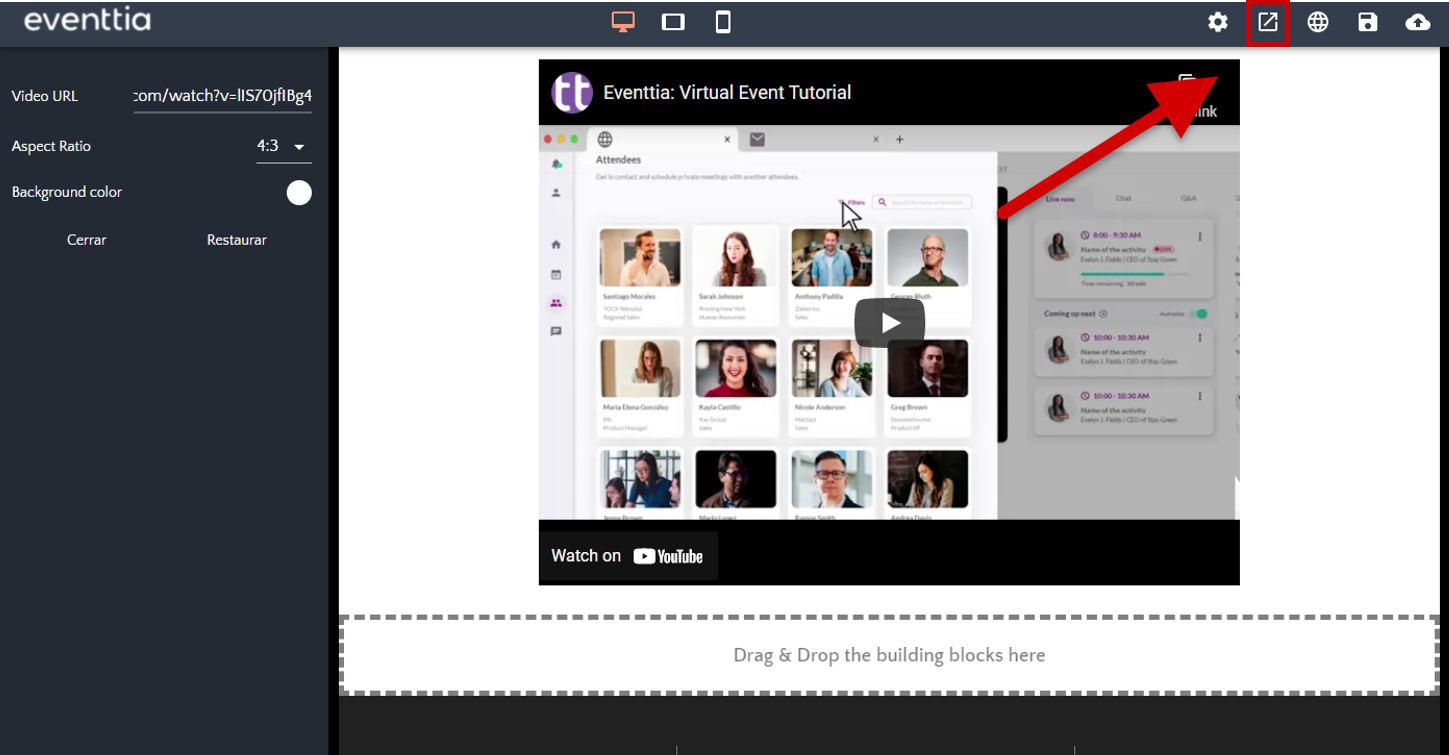This screenshot has width=1449, height=755.
Task: Publish using the cloud upload icon
Action: (1417, 22)
